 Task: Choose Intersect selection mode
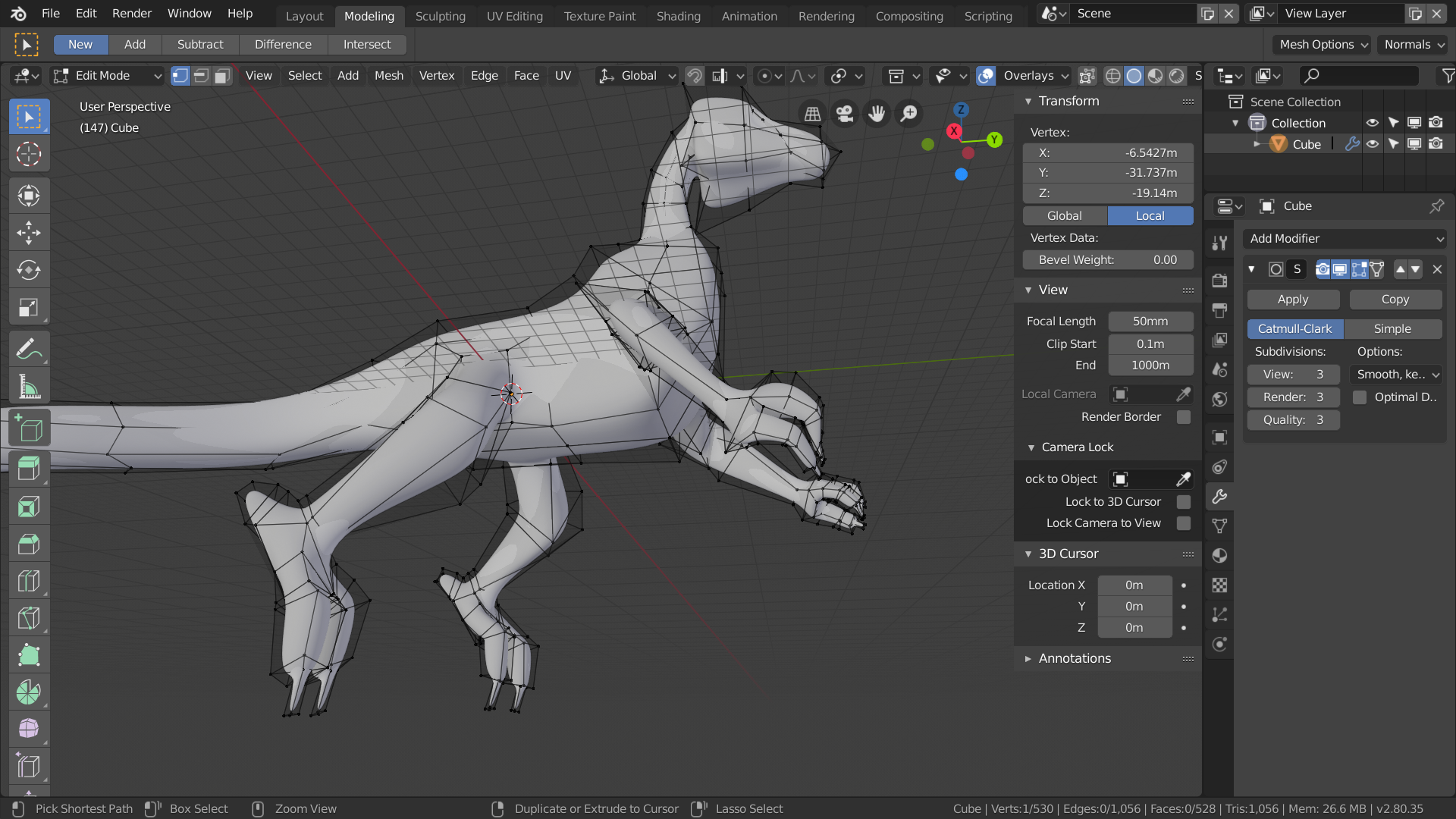pyautogui.click(x=367, y=45)
